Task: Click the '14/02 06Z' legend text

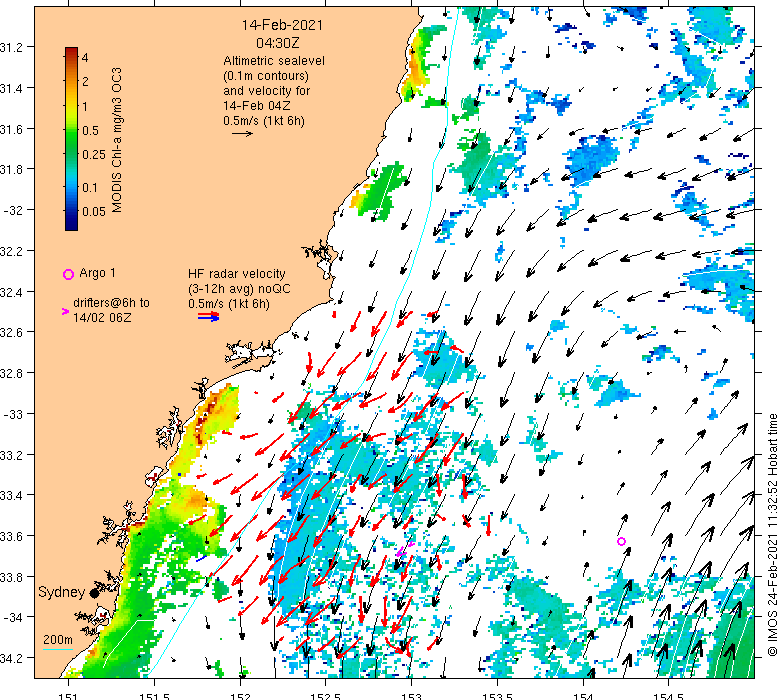Action: pos(102,318)
